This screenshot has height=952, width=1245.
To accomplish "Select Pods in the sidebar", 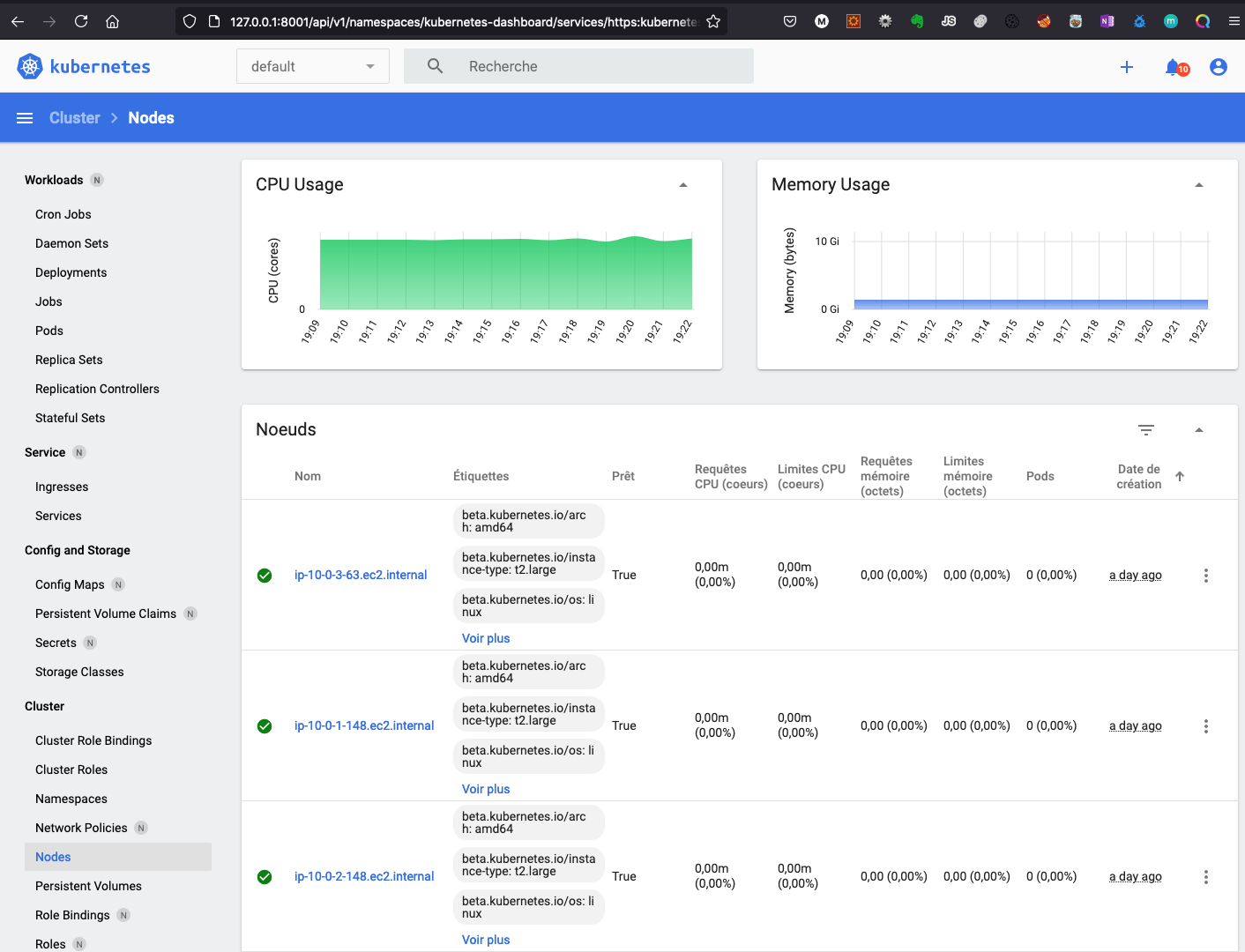I will pos(49,331).
